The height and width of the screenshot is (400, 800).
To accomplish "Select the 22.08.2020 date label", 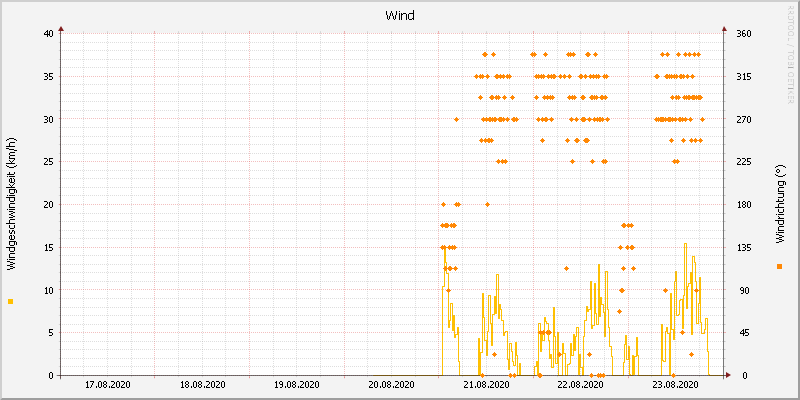I will [582, 385].
